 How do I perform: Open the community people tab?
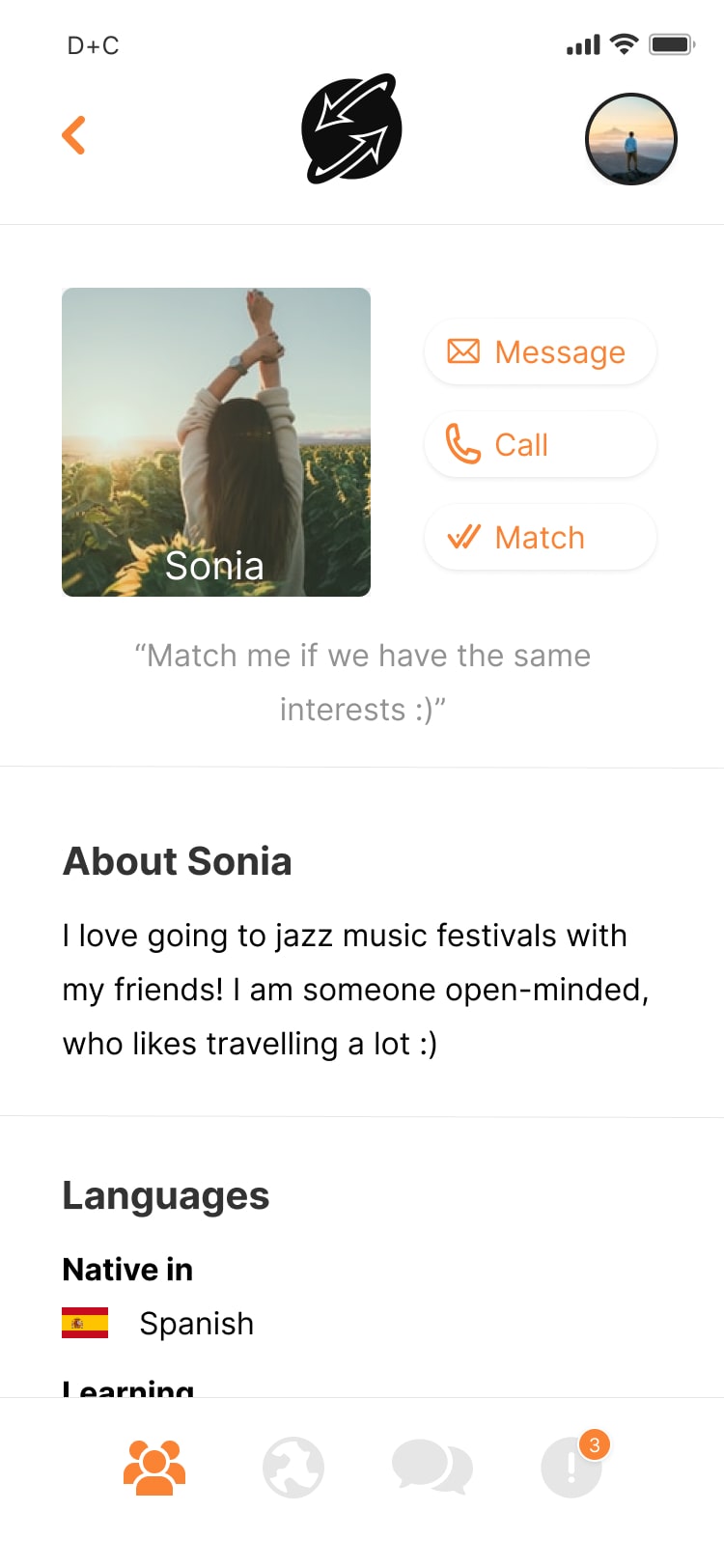tap(154, 1468)
